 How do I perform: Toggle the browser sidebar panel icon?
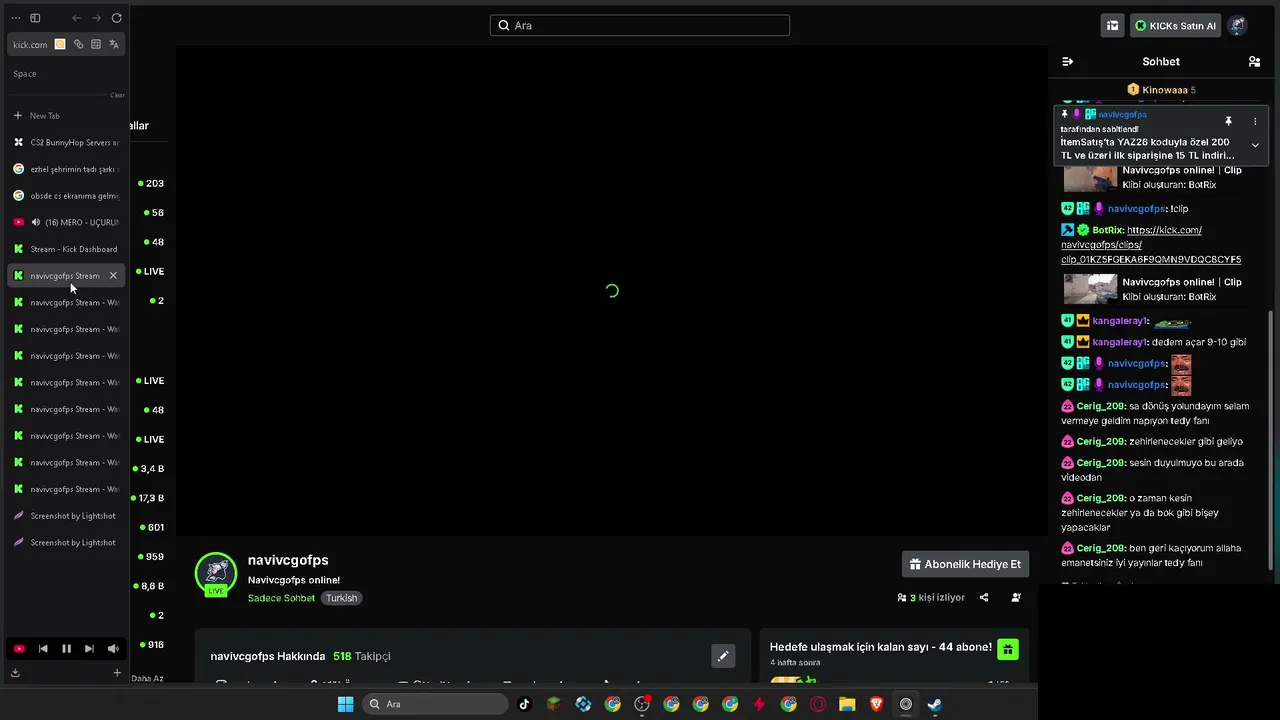click(35, 18)
